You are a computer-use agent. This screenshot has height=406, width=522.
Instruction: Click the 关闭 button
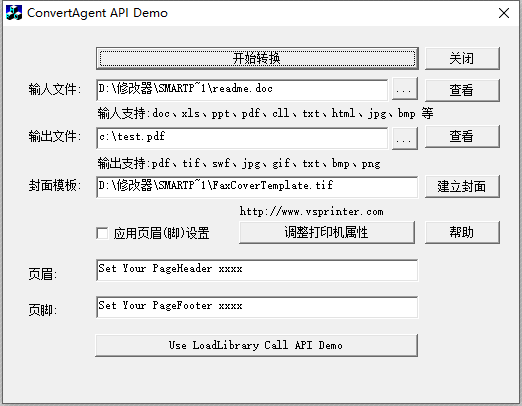462,58
